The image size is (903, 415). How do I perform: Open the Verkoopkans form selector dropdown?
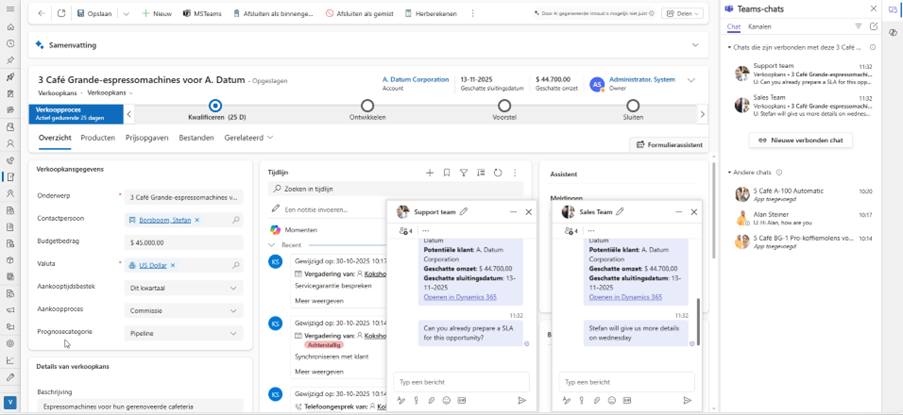(110, 93)
